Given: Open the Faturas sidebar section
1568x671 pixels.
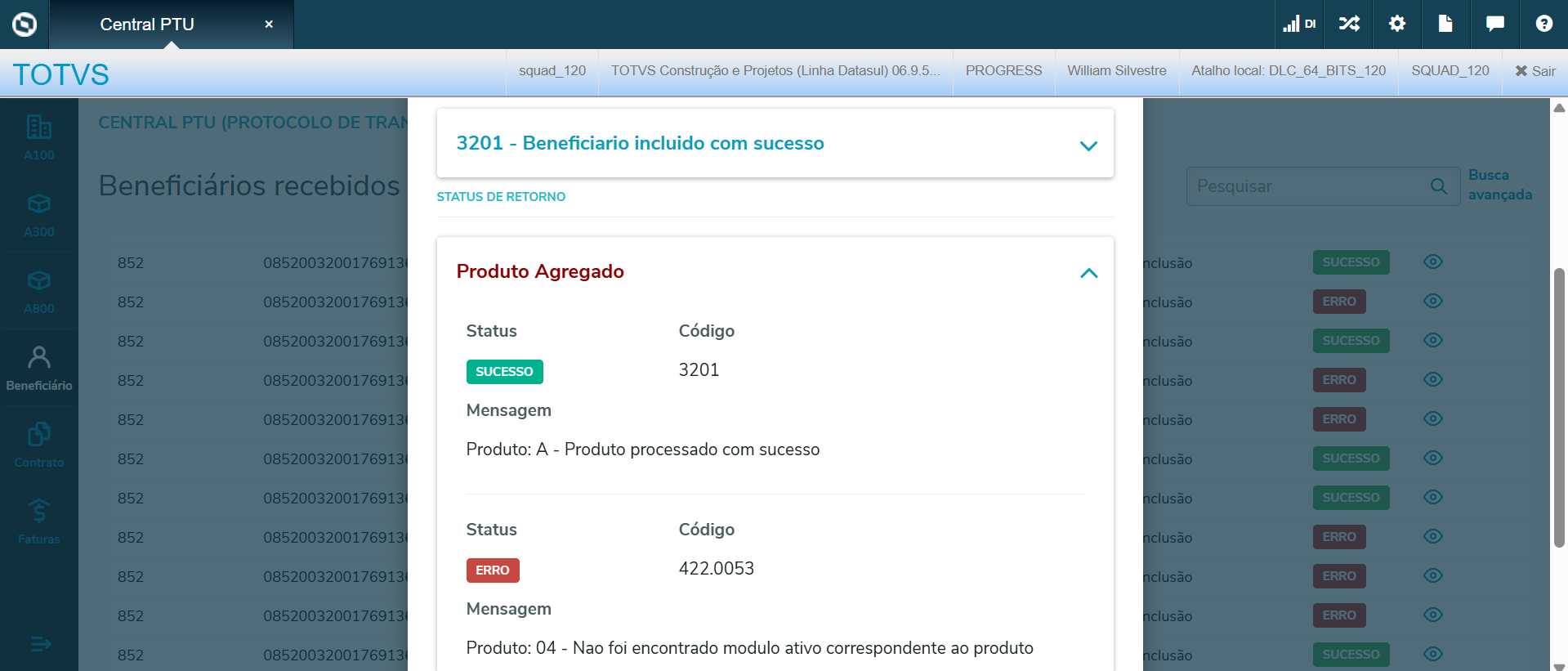Looking at the screenshot, I should coord(38,521).
